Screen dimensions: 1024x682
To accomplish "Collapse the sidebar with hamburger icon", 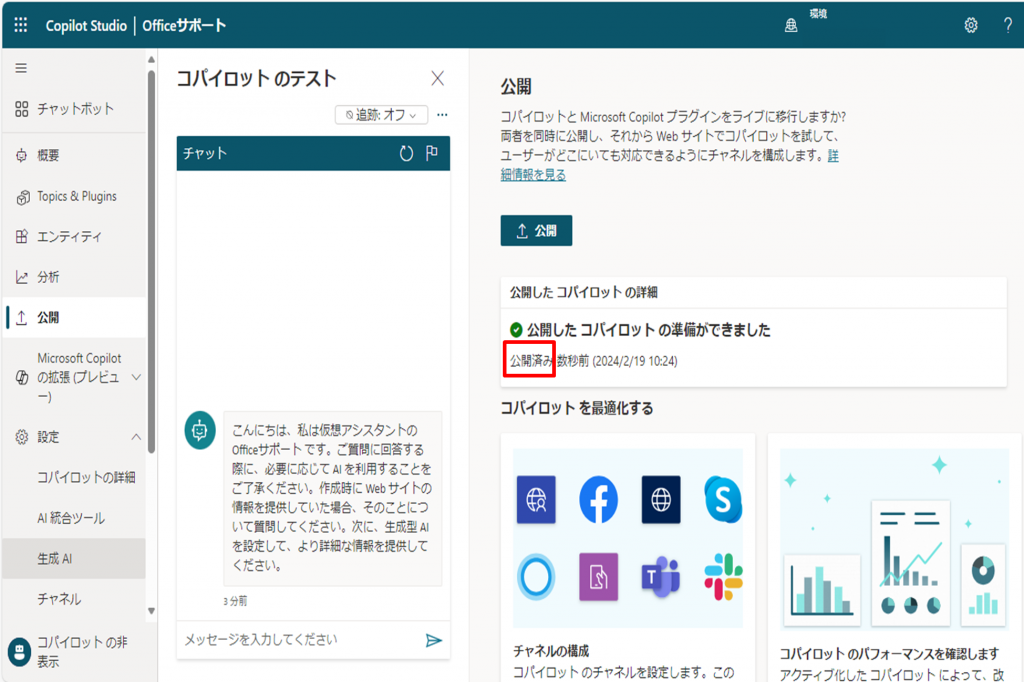I will (22, 68).
